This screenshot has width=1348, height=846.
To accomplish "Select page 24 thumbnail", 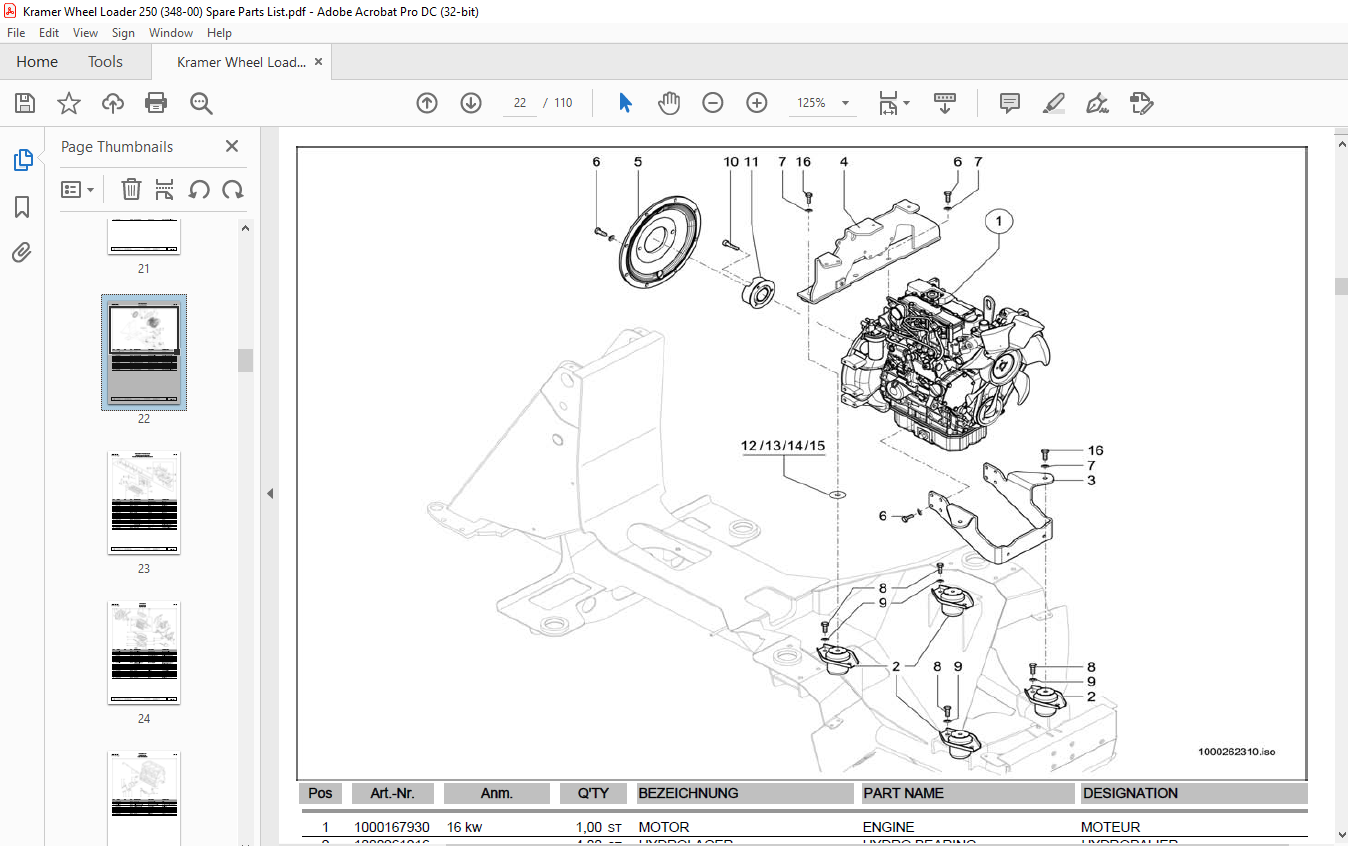I will [144, 653].
